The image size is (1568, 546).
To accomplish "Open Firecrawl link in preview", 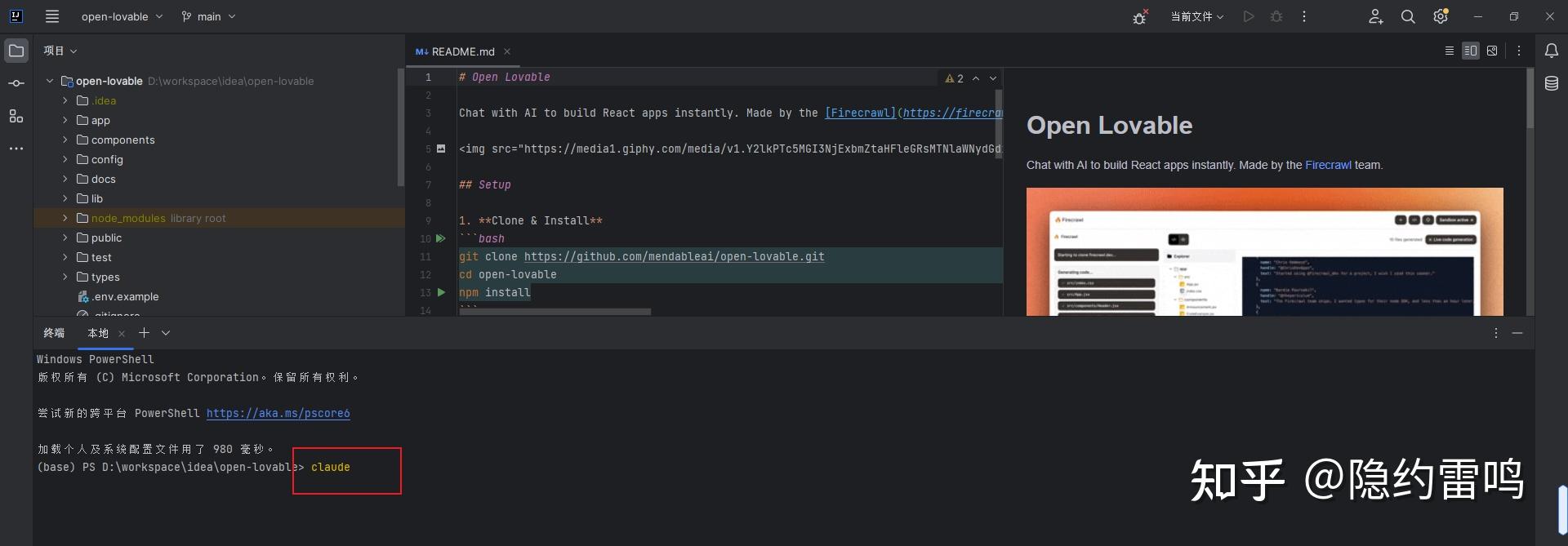I will [1328, 165].
